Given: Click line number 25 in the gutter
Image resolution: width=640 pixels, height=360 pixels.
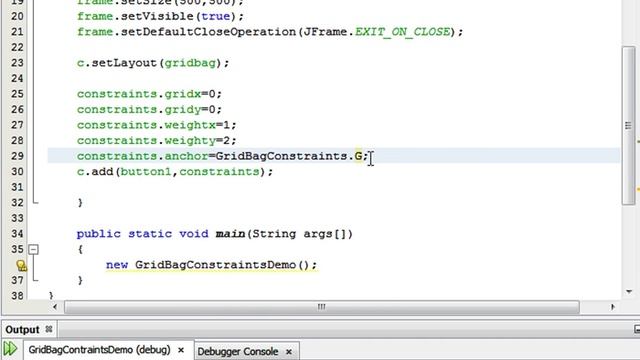Looking at the screenshot, I should [17, 94].
